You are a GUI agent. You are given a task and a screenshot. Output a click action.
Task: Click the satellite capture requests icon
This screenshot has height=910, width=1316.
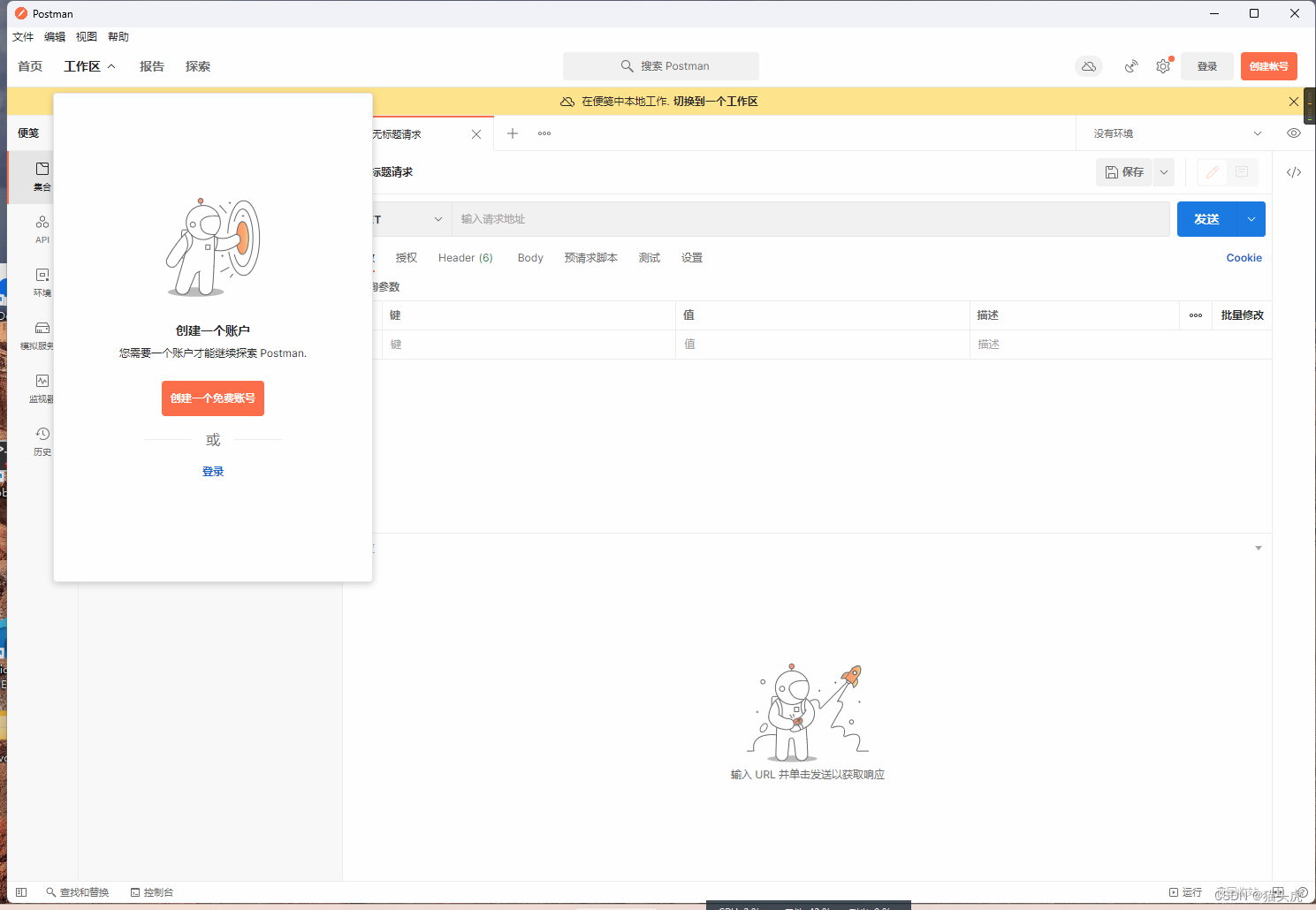pos(1130,66)
